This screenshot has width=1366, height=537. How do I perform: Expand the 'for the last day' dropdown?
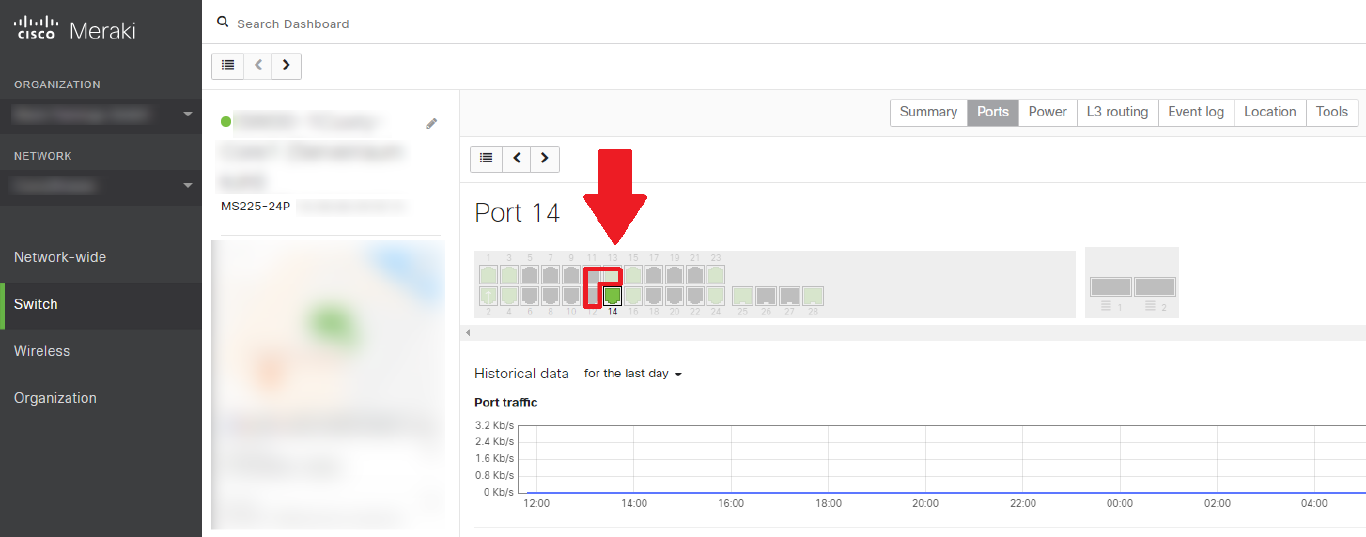[x=633, y=373]
